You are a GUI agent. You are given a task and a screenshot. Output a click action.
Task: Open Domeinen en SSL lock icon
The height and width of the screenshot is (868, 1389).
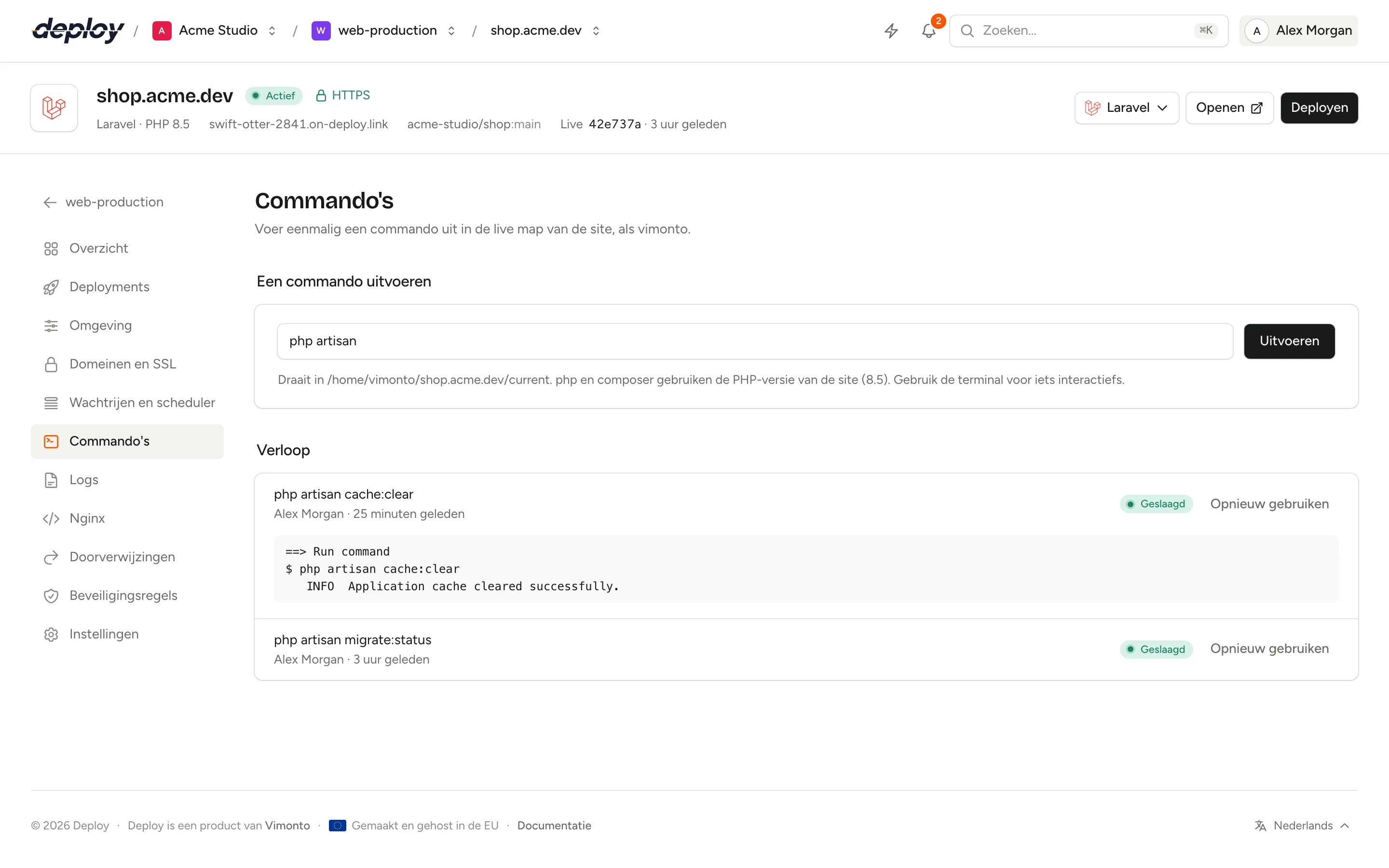(51, 364)
